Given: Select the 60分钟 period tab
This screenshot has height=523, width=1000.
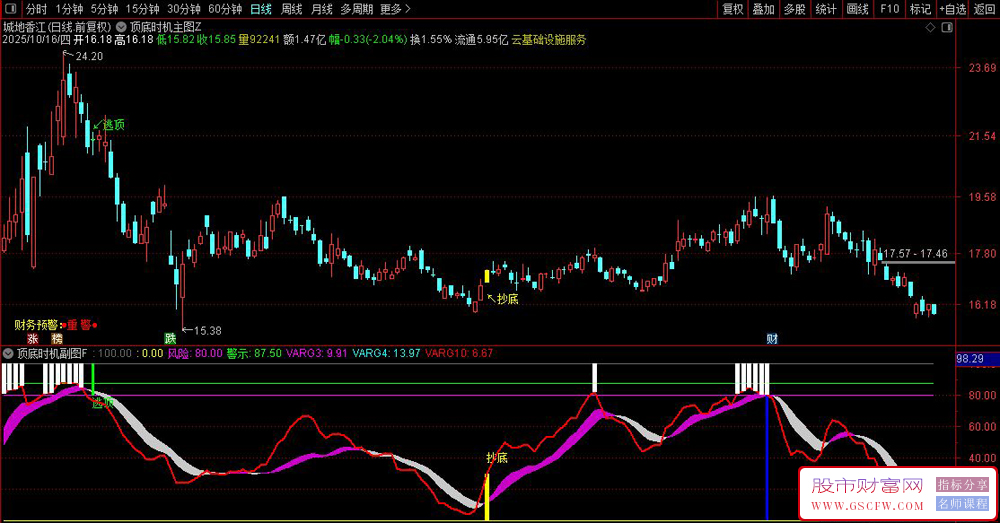Looking at the screenshot, I should coord(225,9).
